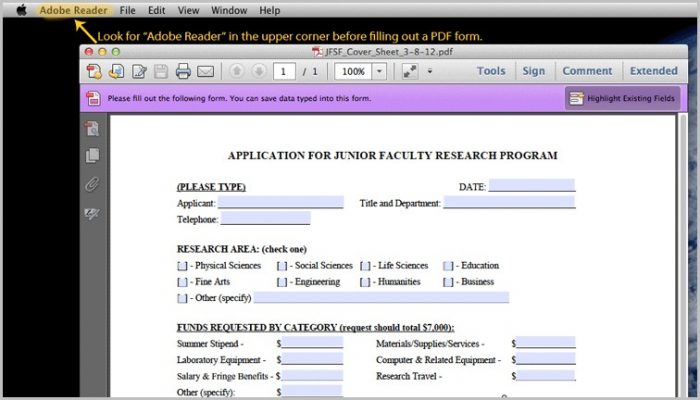Open the toolbar options small dropdown arrow
This screenshot has height=400, width=700.
429,71
